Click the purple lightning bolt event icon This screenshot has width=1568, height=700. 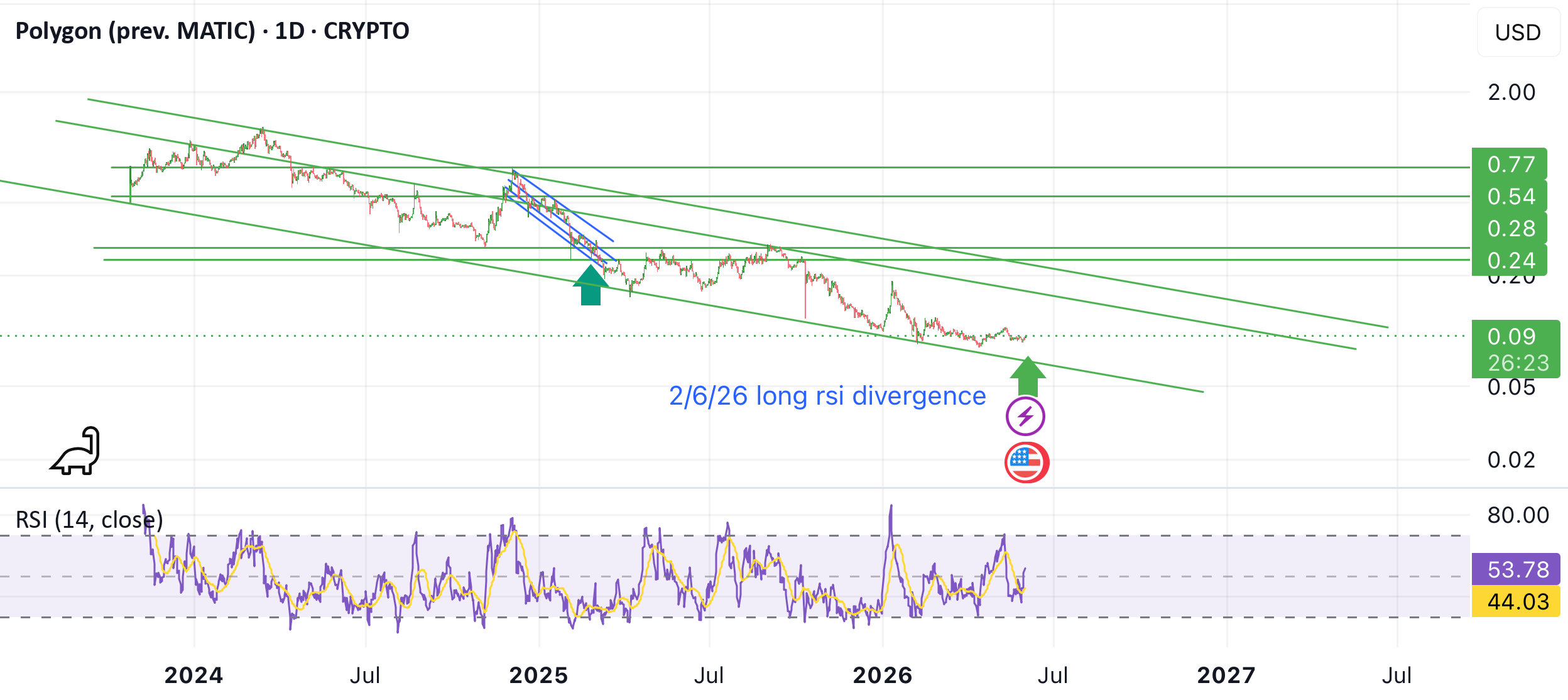[1025, 416]
